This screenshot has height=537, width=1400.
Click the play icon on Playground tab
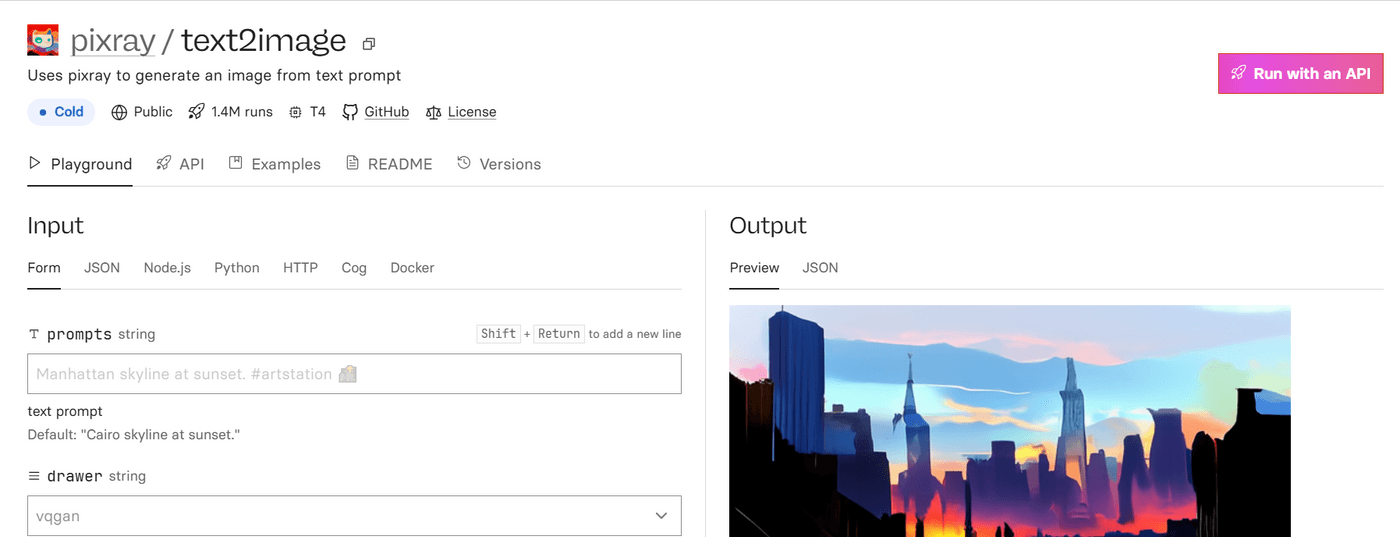pos(35,163)
